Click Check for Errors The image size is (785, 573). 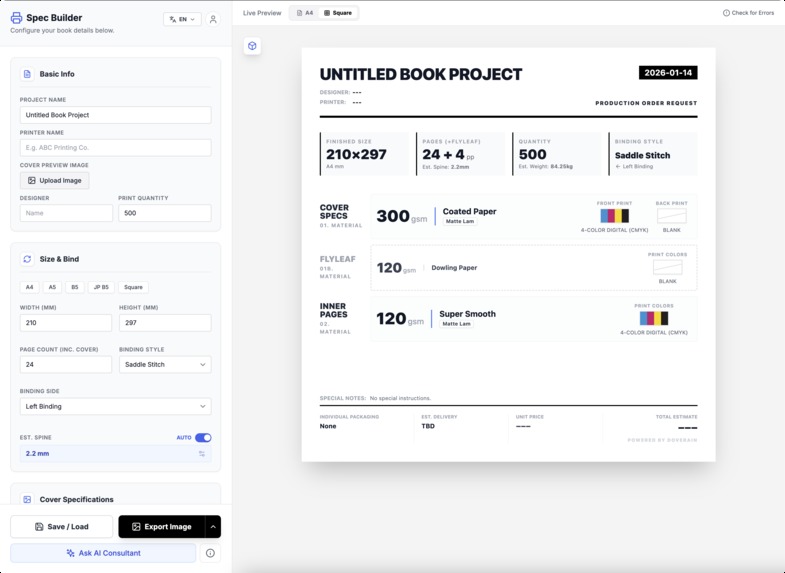coord(748,13)
